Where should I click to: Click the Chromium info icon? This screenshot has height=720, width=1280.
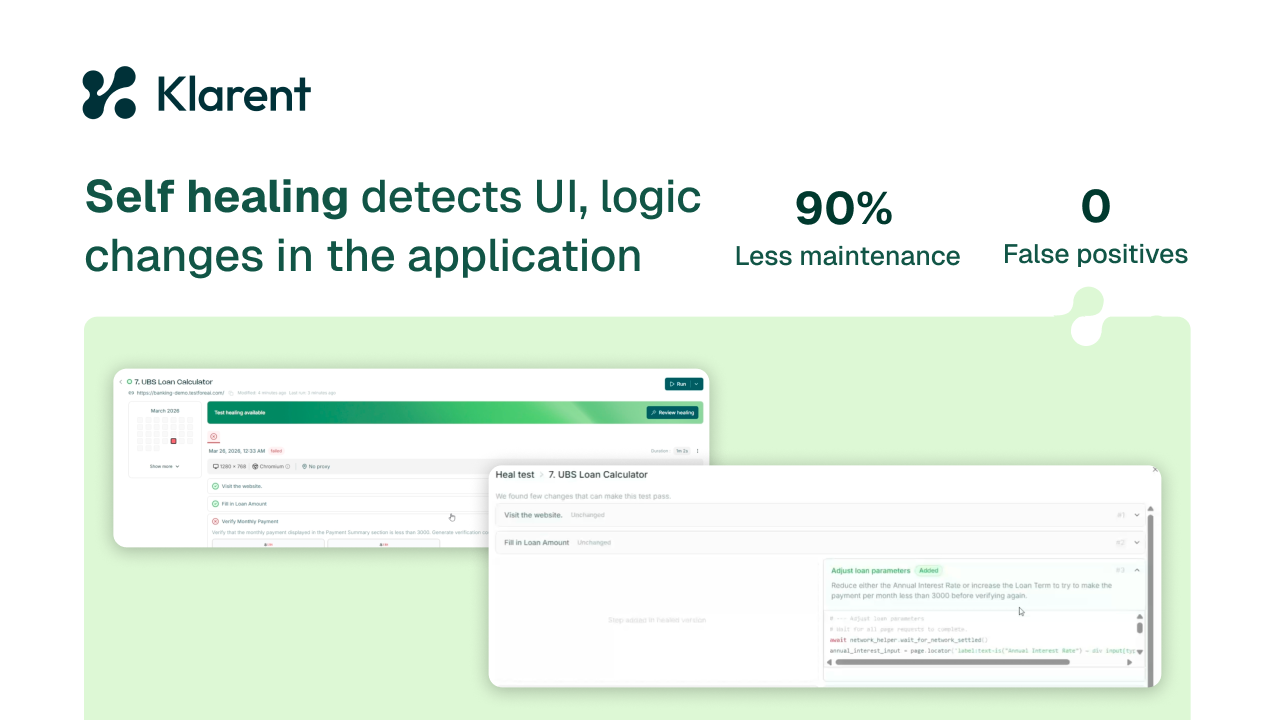pyautogui.click(x=288, y=467)
